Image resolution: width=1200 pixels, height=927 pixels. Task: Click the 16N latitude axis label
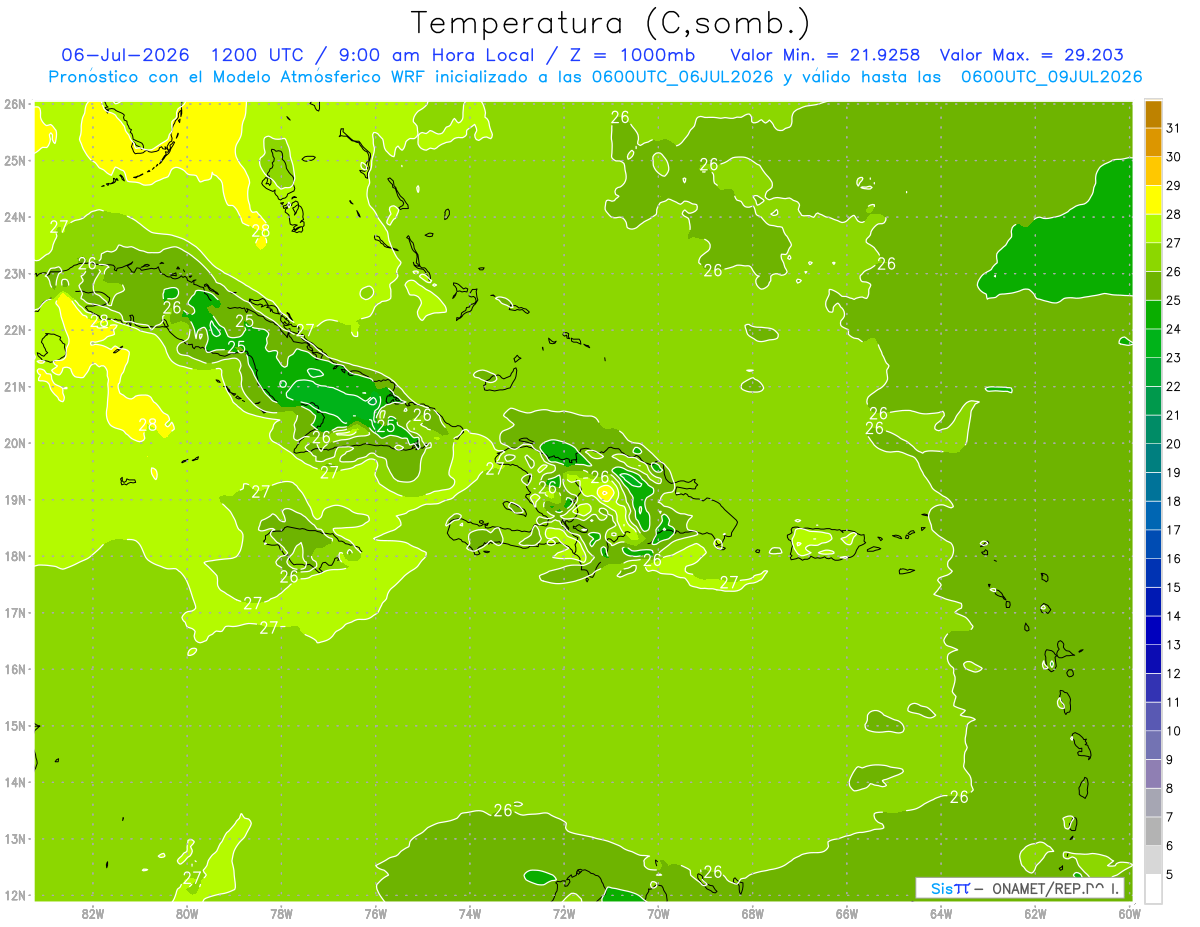point(14,669)
